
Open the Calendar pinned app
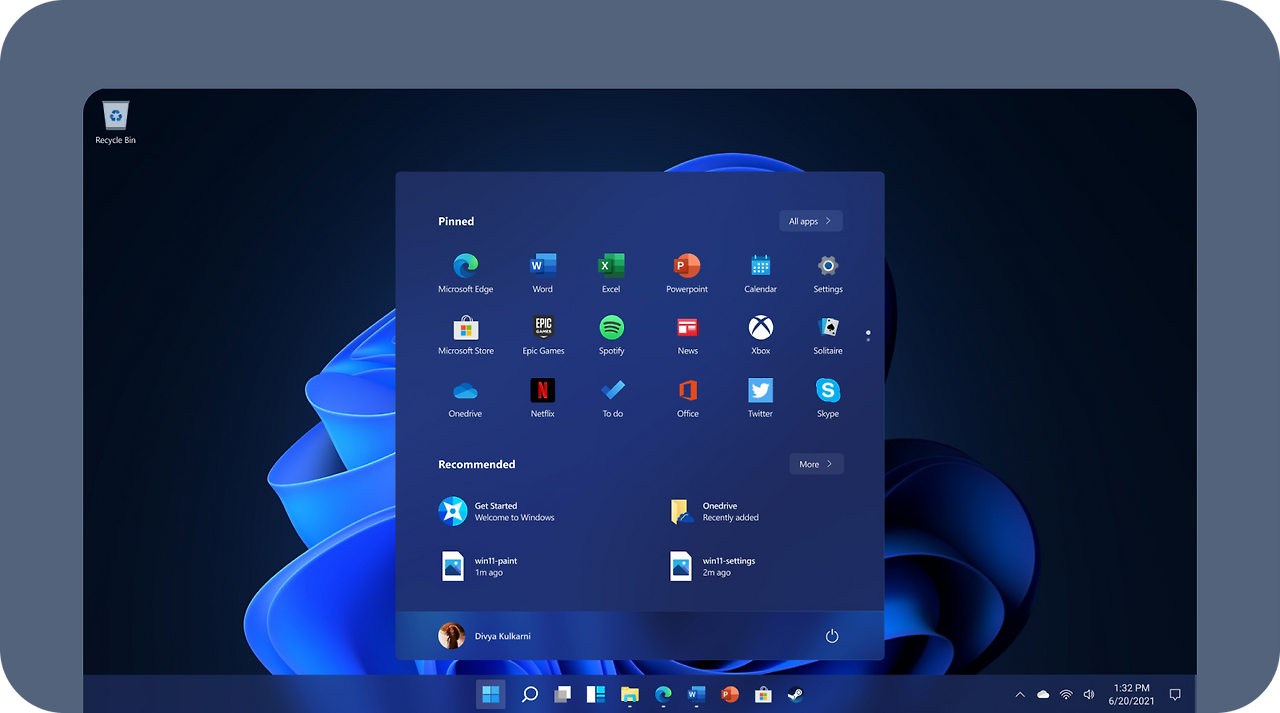click(760, 273)
